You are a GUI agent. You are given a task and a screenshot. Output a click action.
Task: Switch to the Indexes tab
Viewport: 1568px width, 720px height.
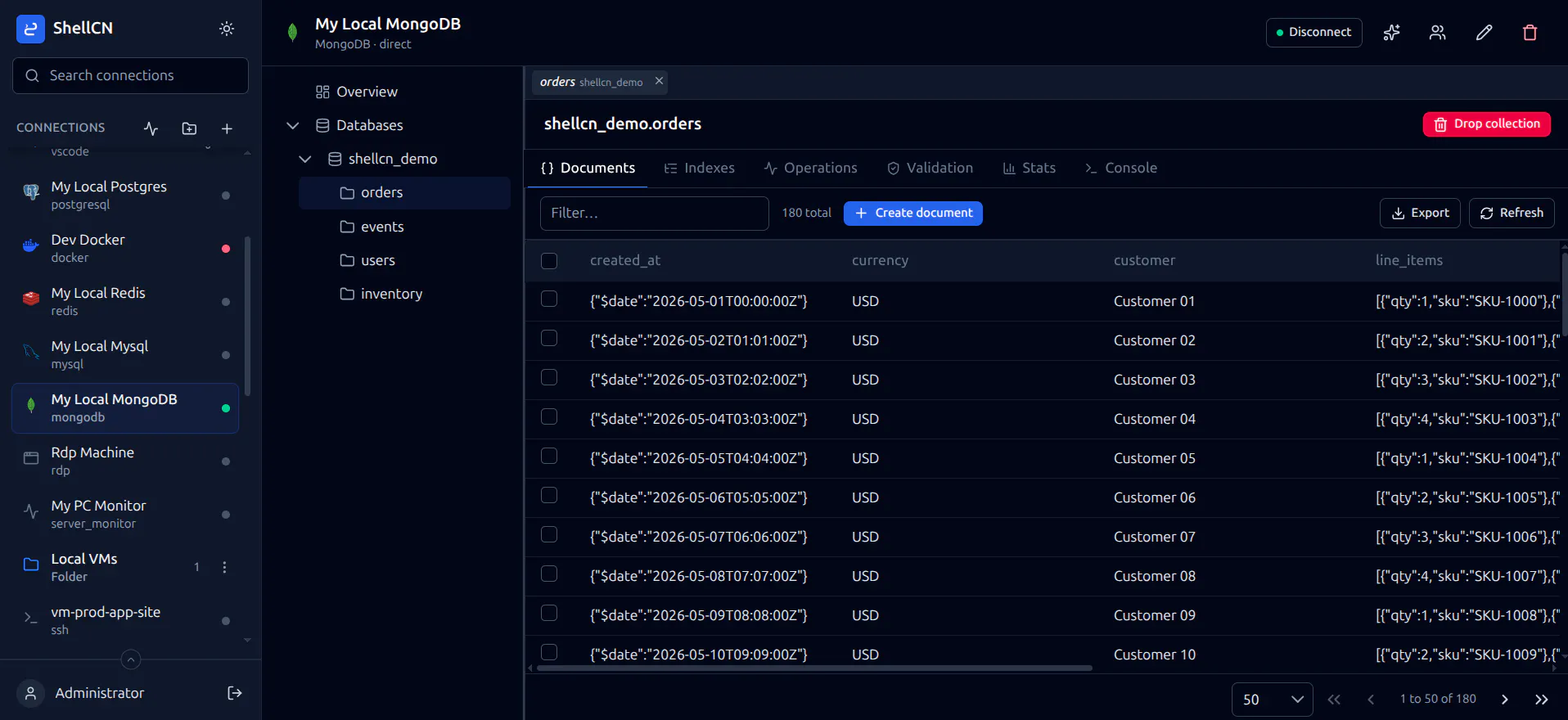point(699,168)
